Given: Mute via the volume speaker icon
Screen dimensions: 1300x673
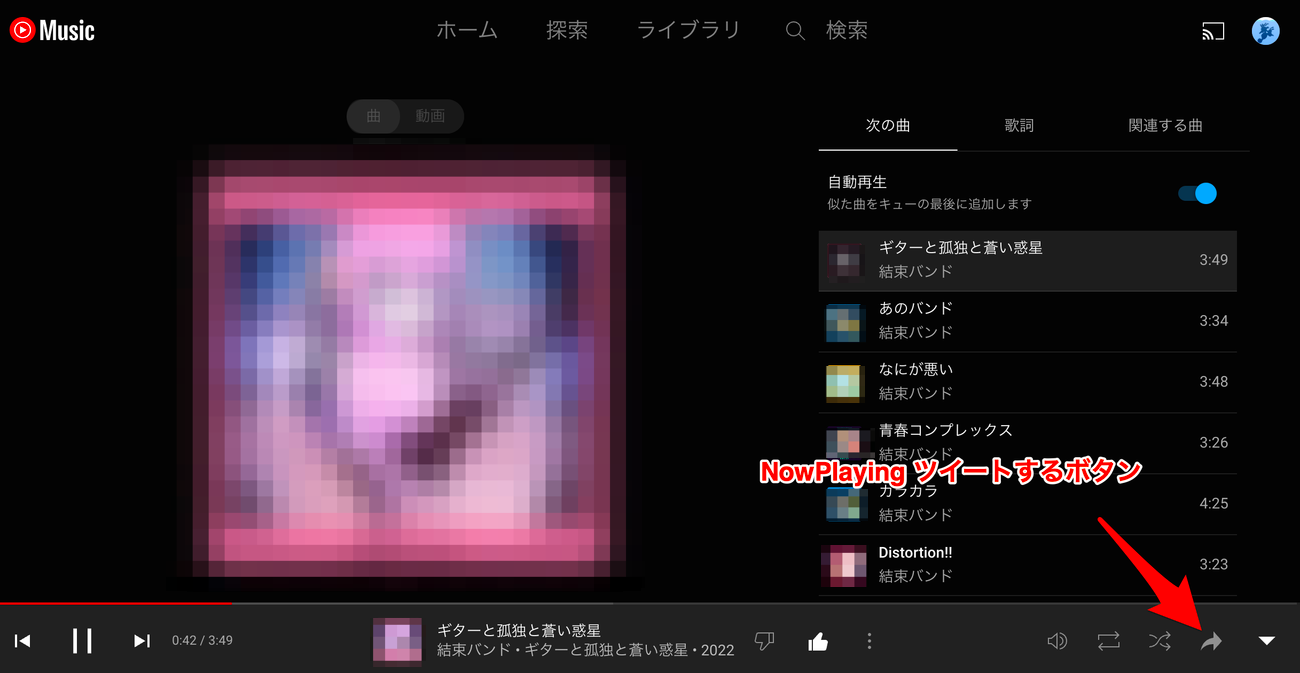Looking at the screenshot, I should 1057,641.
